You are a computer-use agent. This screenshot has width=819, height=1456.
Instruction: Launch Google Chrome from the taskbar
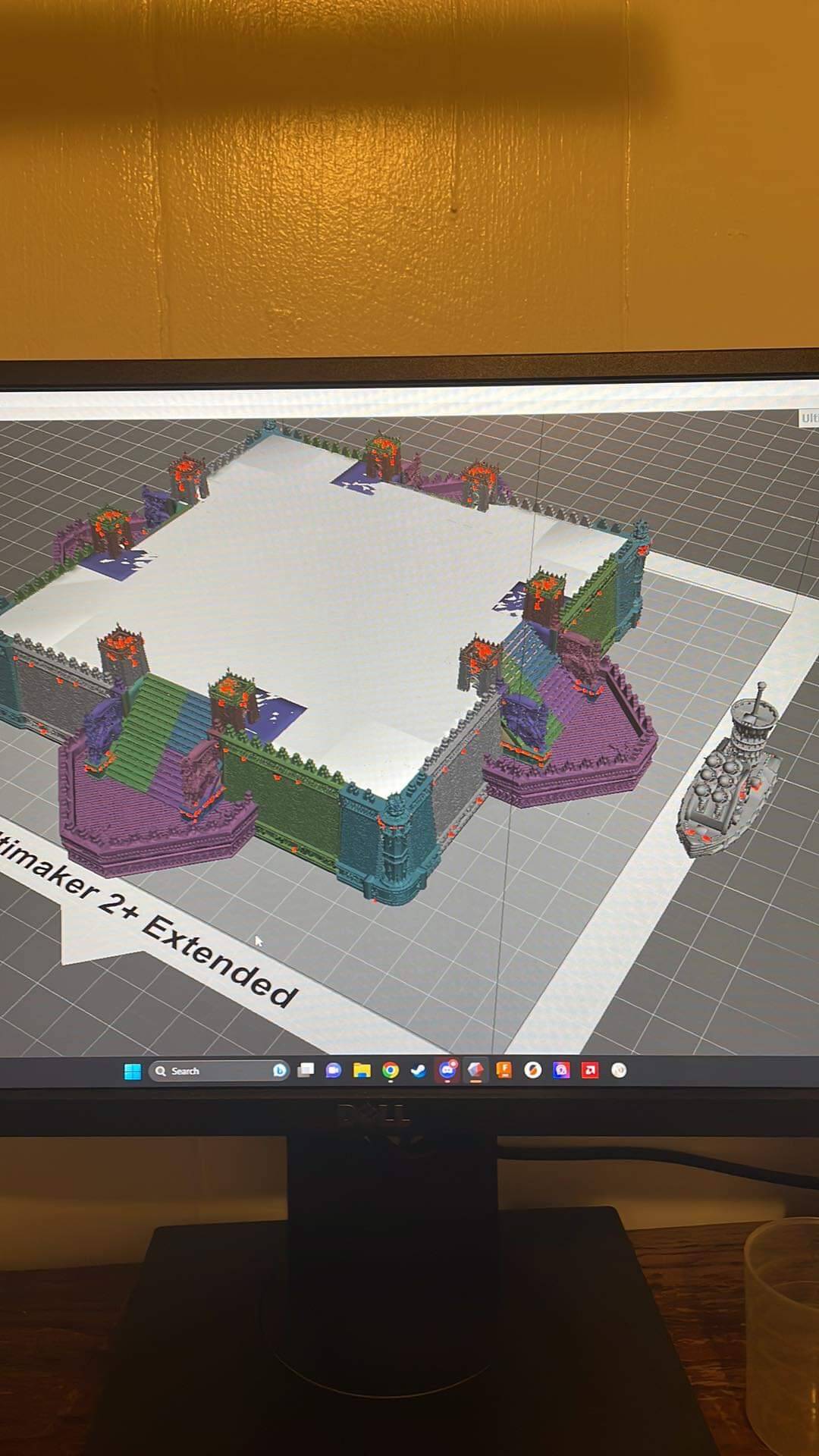coord(391,1070)
